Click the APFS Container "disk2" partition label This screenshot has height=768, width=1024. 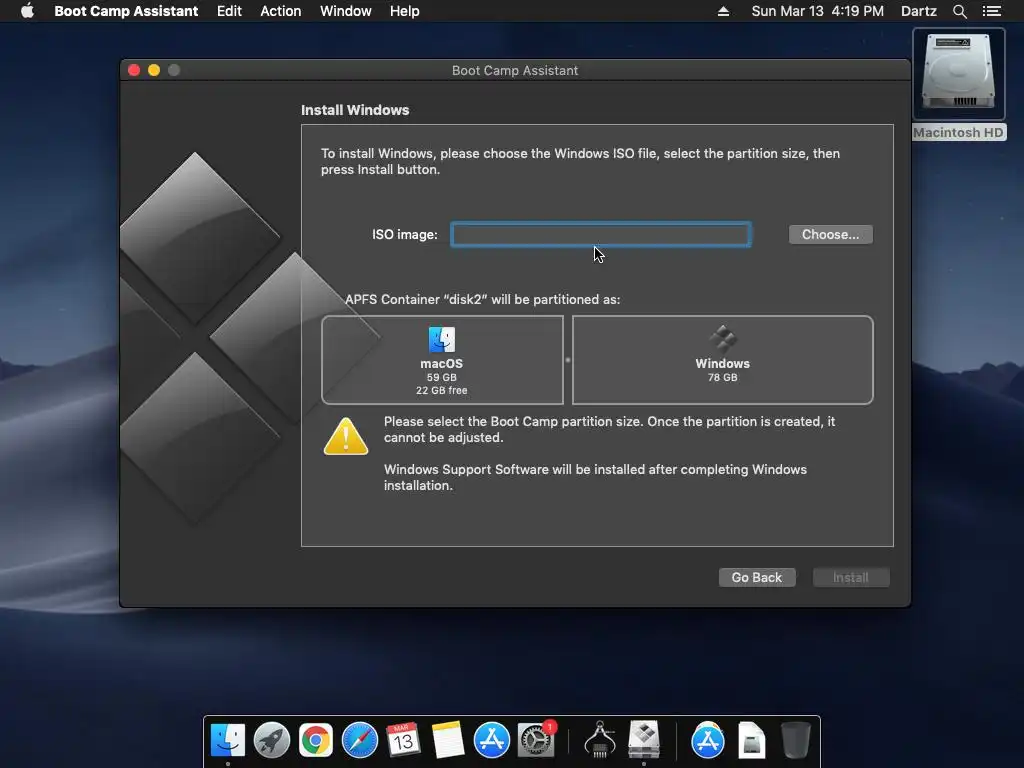coord(482,299)
